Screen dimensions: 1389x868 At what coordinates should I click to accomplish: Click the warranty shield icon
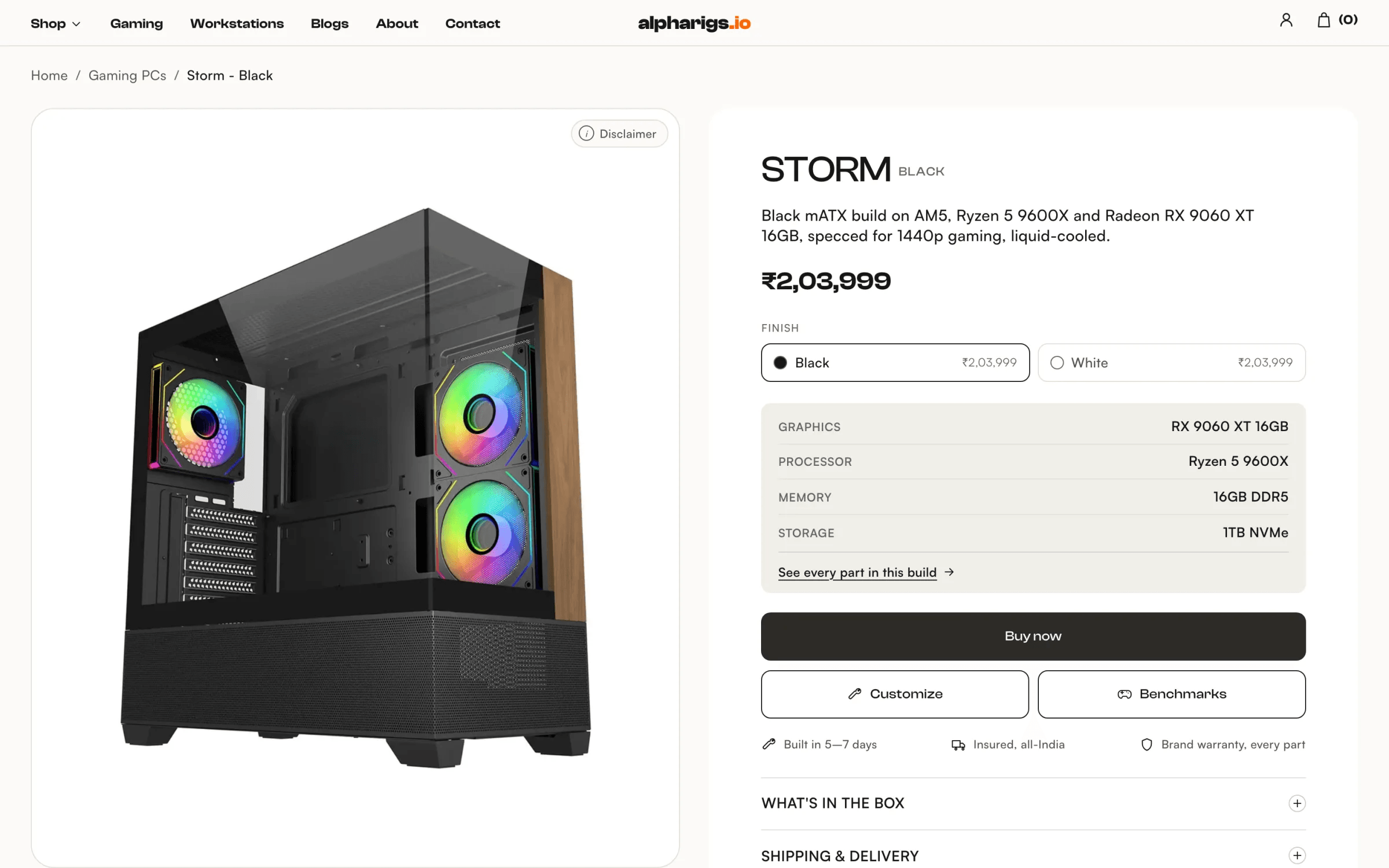(x=1147, y=745)
